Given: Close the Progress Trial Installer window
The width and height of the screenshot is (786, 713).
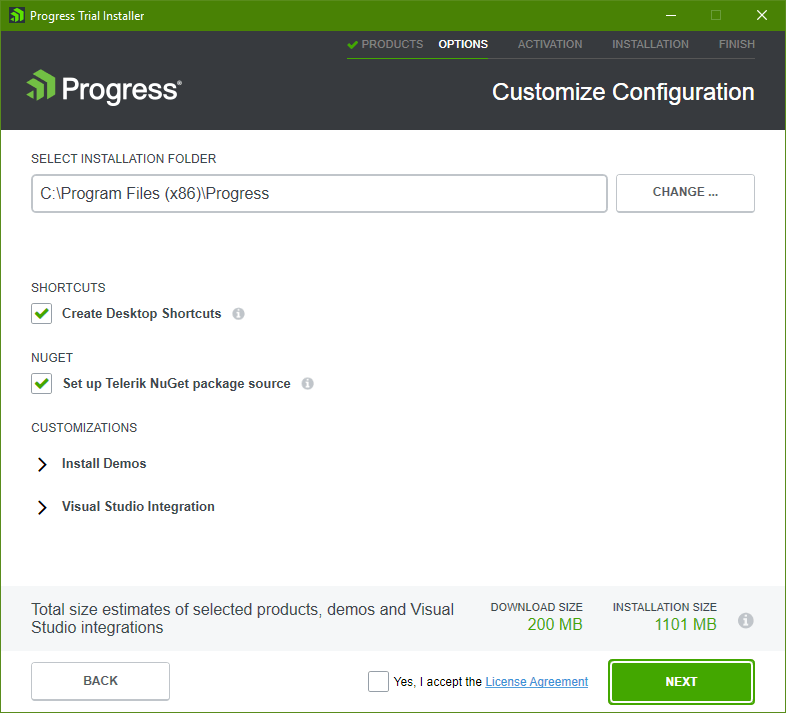Looking at the screenshot, I should pyautogui.click(x=762, y=16).
